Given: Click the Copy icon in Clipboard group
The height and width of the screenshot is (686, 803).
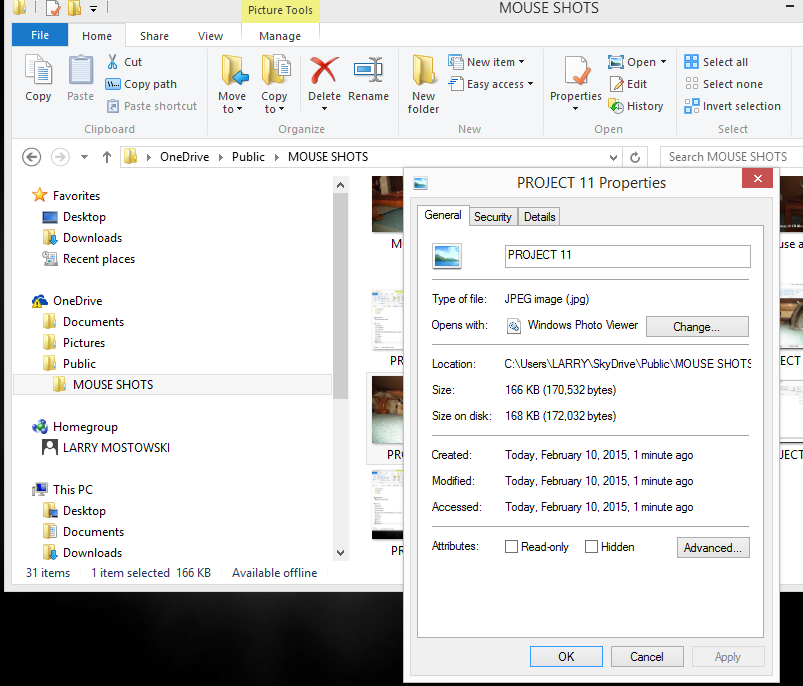Looking at the screenshot, I should [38, 78].
